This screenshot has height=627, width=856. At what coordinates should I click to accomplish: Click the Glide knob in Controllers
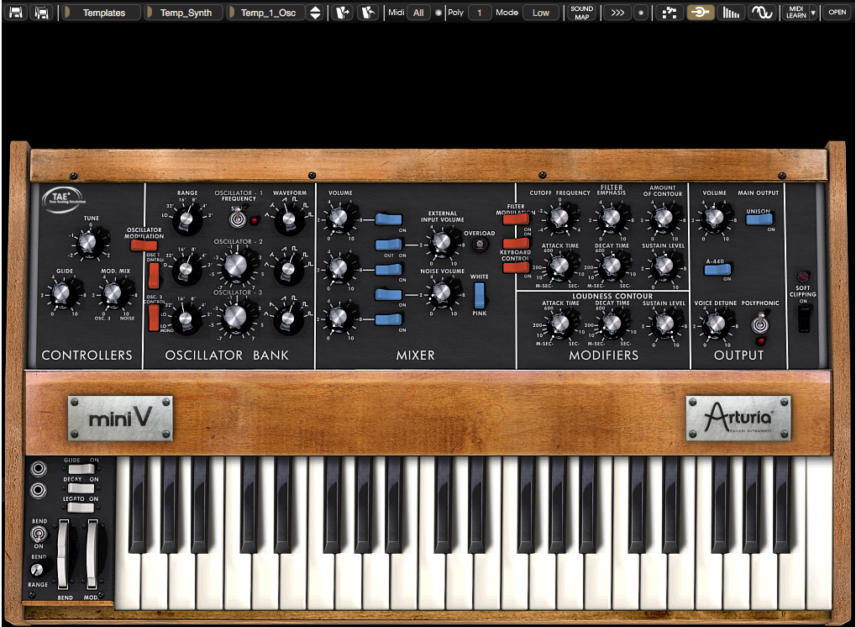click(62, 294)
